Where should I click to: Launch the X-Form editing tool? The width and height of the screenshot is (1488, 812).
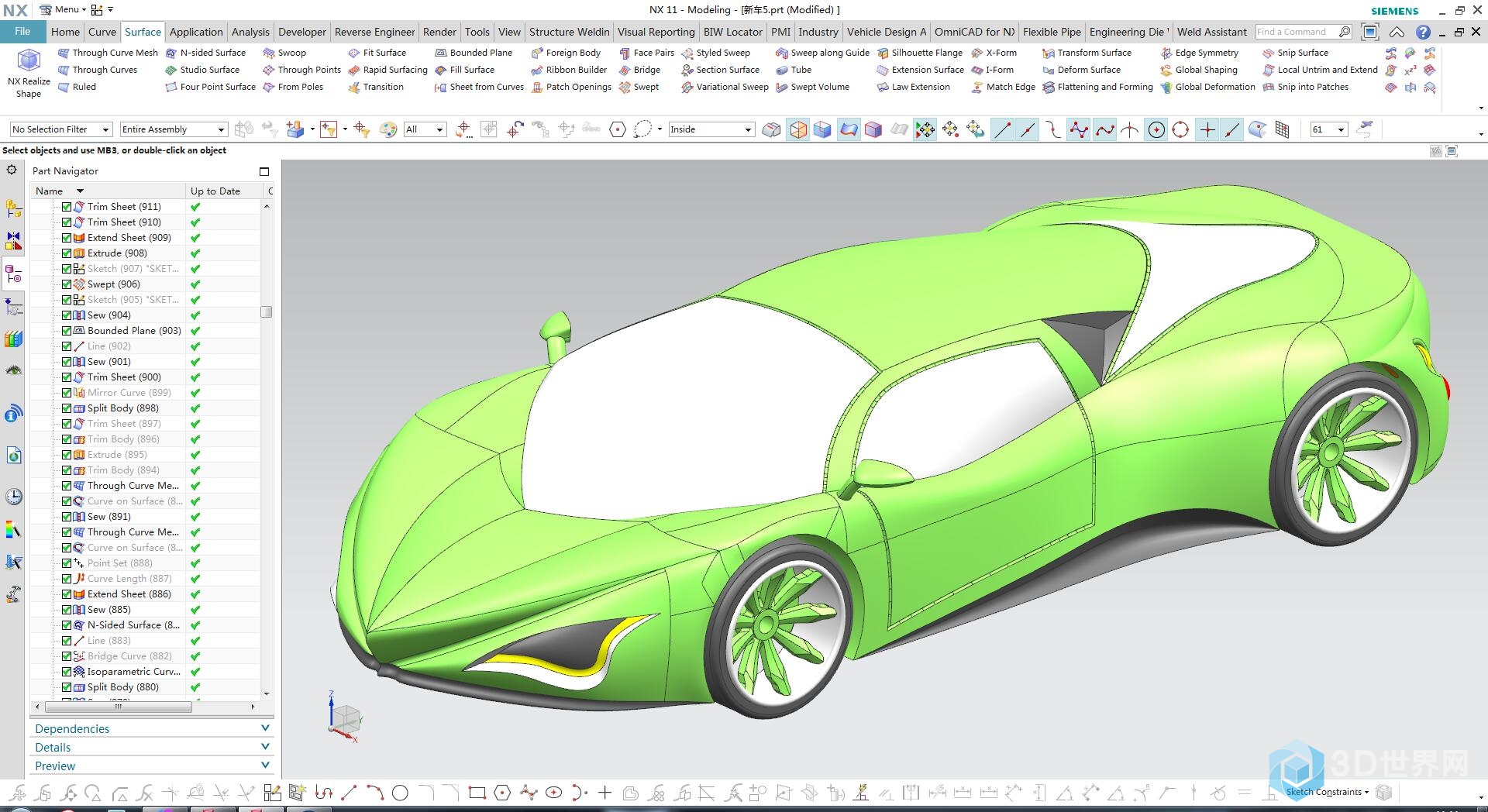994,53
